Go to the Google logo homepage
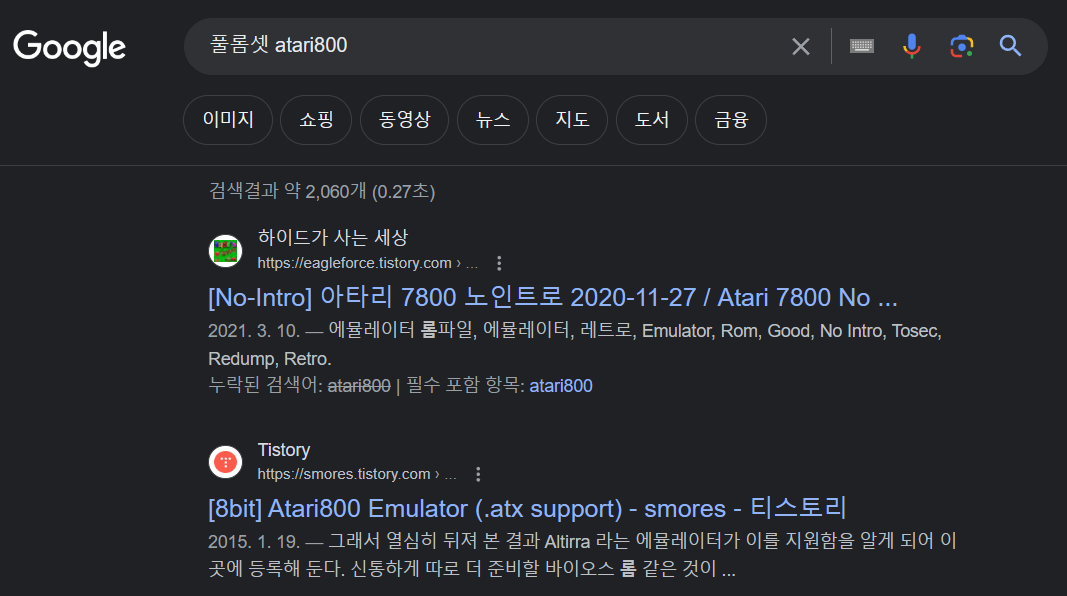Viewport: 1067px width, 596px height. pyautogui.click(x=69, y=48)
